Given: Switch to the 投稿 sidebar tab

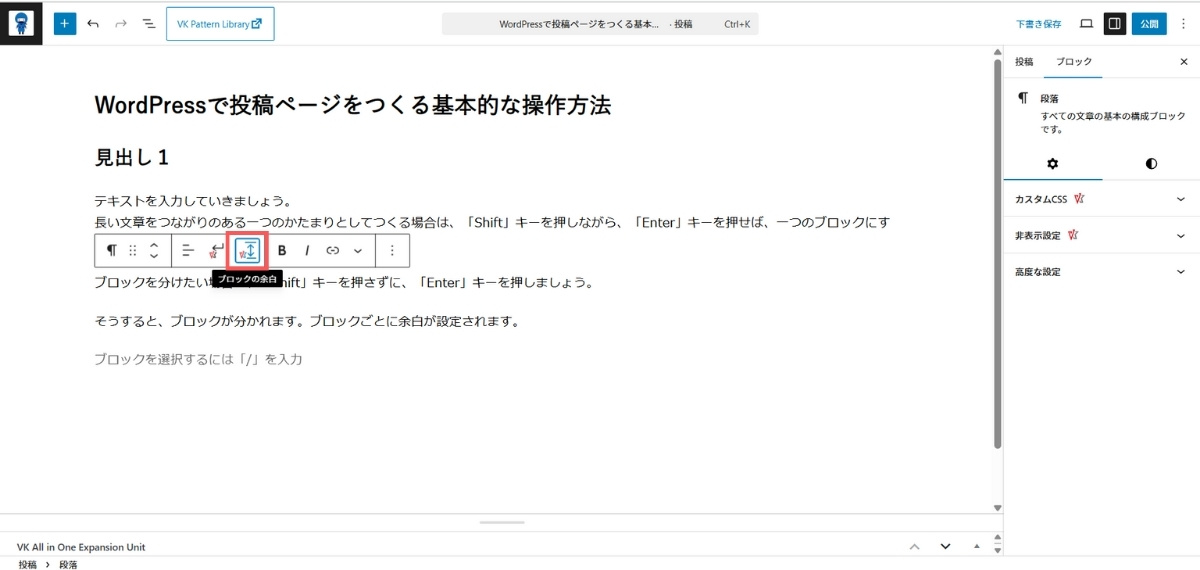Looking at the screenshot, I should (x=1024, y=62).
